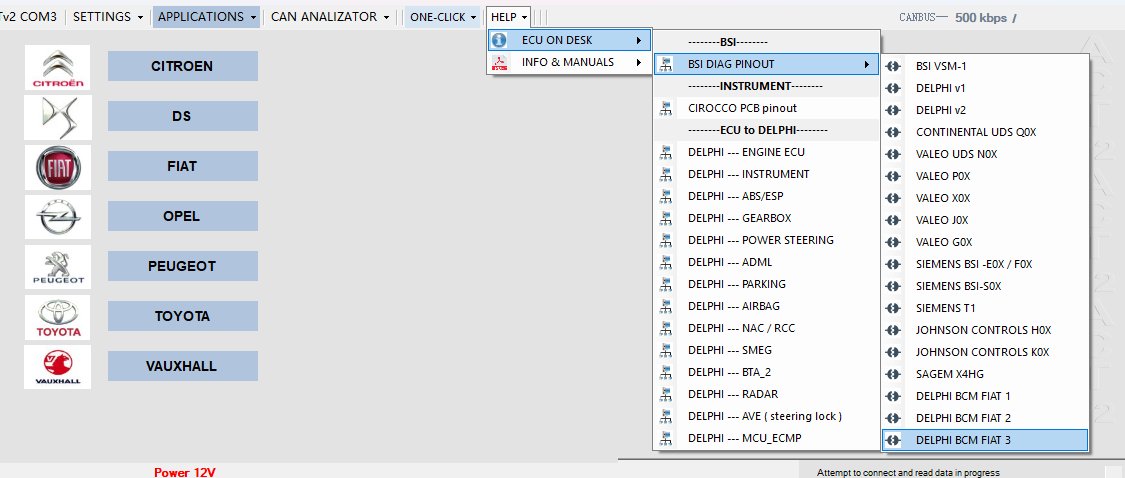Click the network icon beside BSI DIAG PINOUT

coord(667,65)
